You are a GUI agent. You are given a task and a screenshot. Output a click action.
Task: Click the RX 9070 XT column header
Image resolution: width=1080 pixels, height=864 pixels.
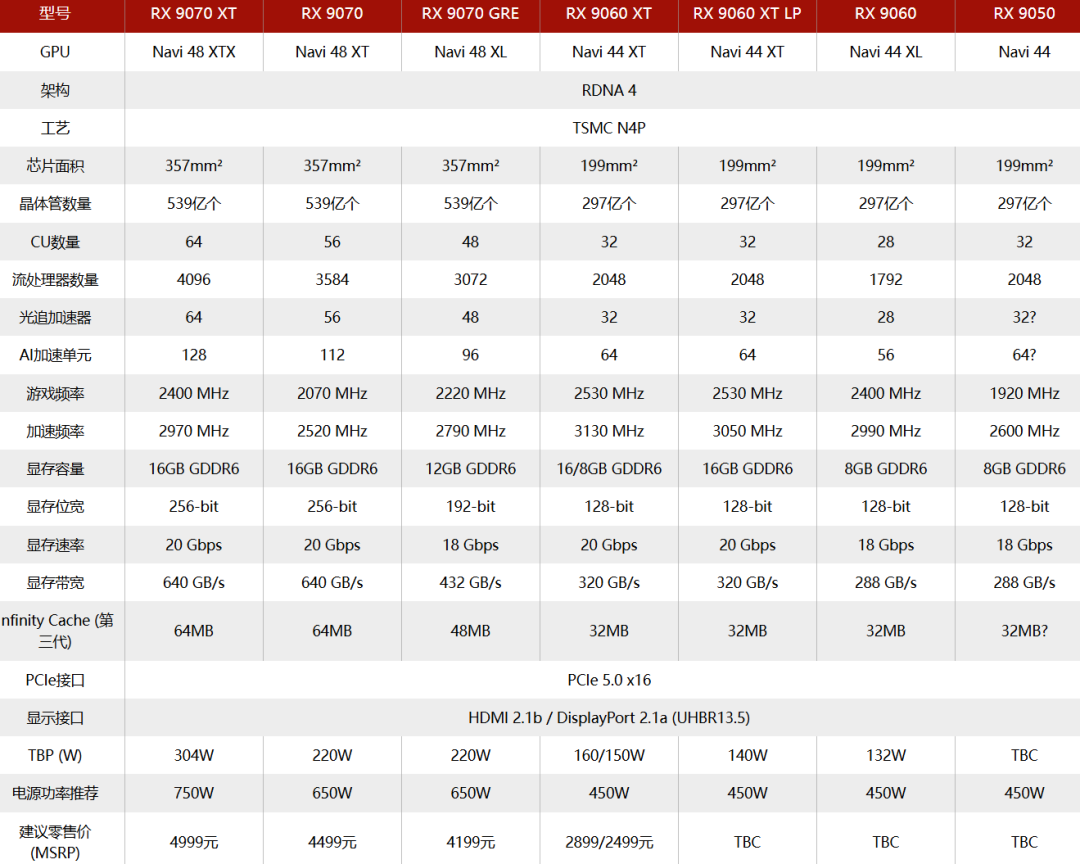(x=194, y=14)
